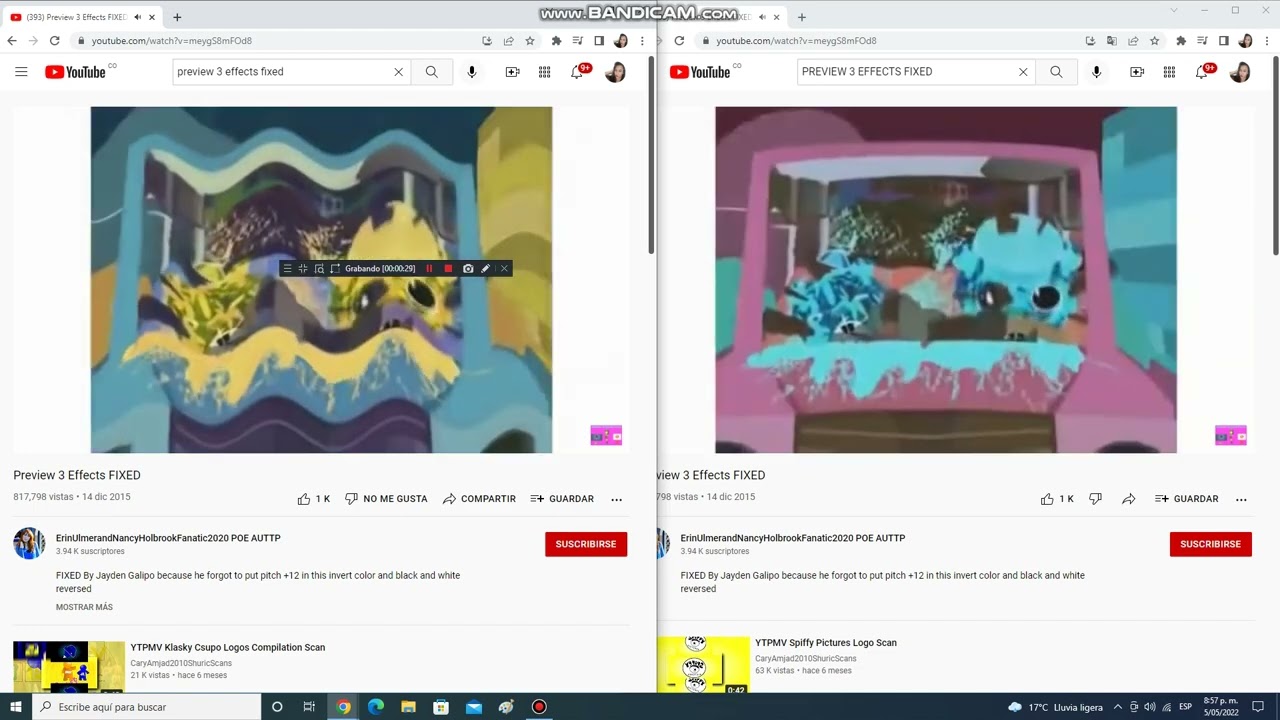The width and height of the screenshot is (1280, 720).
Task: Click taskbar search box Escribe aquí para buscar
Action: pos(146,707)
